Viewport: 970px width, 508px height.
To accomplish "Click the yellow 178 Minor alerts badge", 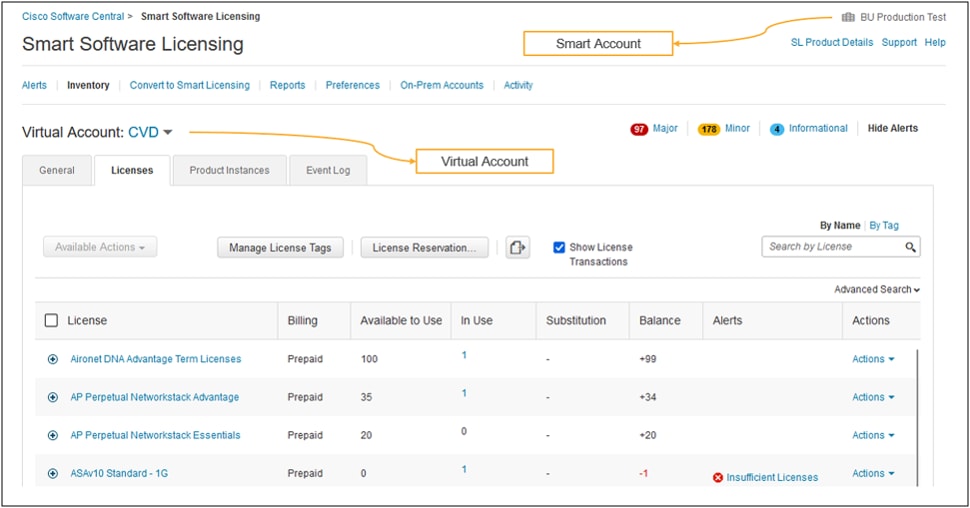I will 708,129.
